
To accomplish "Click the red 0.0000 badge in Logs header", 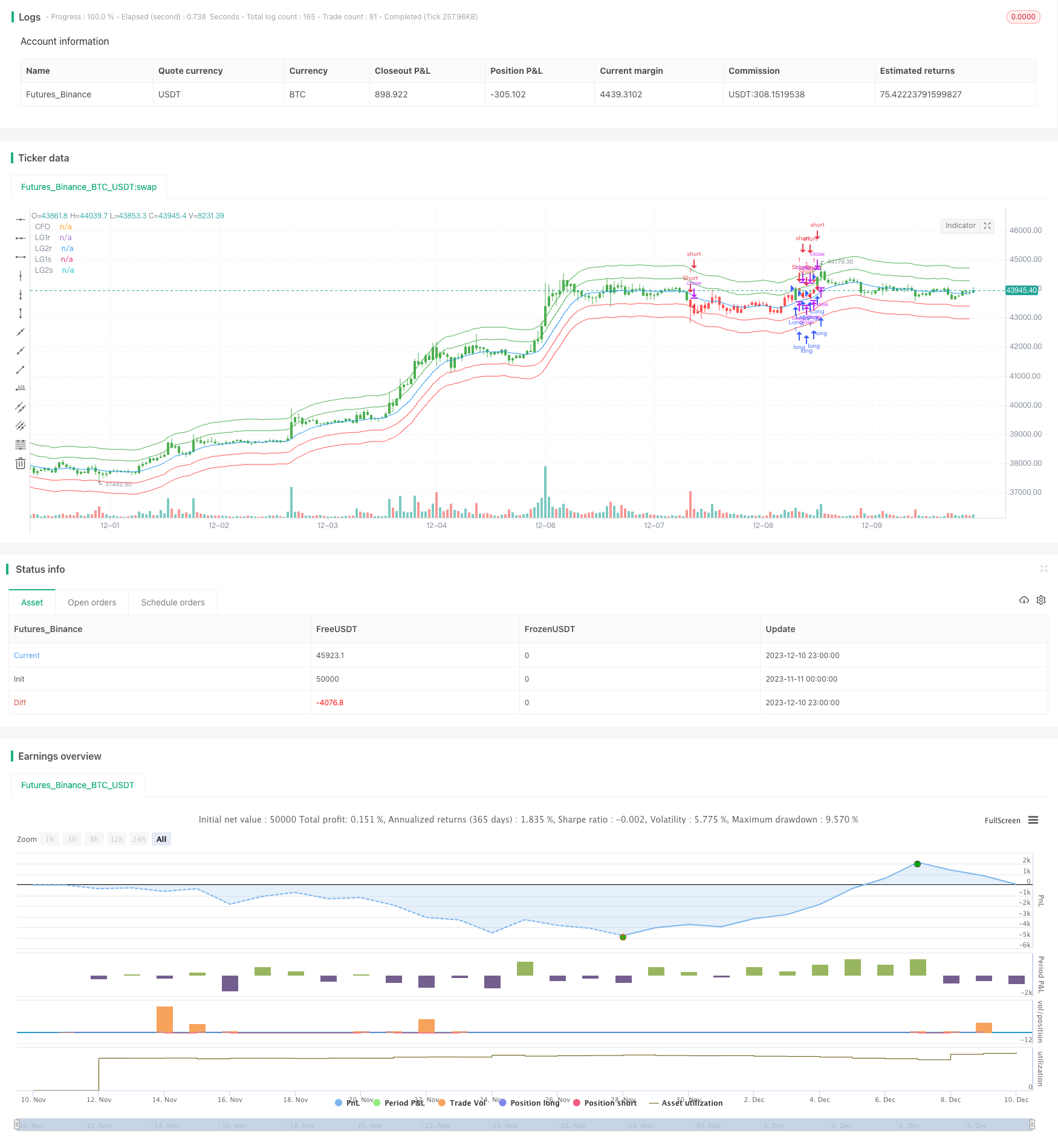I will point(1024,17).
